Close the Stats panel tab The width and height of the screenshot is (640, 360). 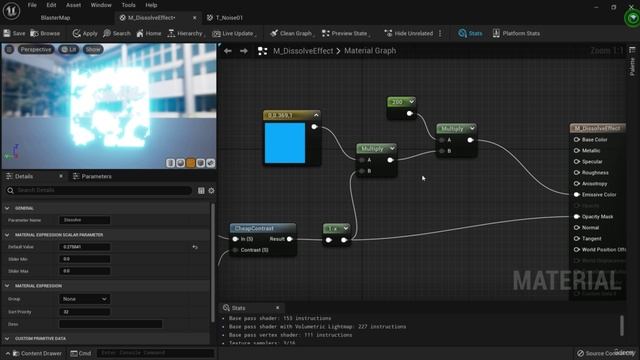[x=278, y=308]
